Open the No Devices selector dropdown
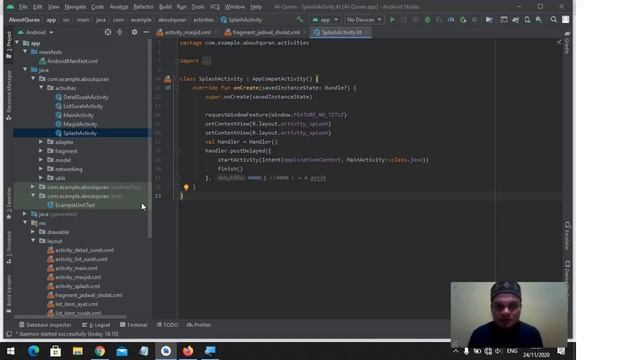The image size is (640, 360). (364, 20)
